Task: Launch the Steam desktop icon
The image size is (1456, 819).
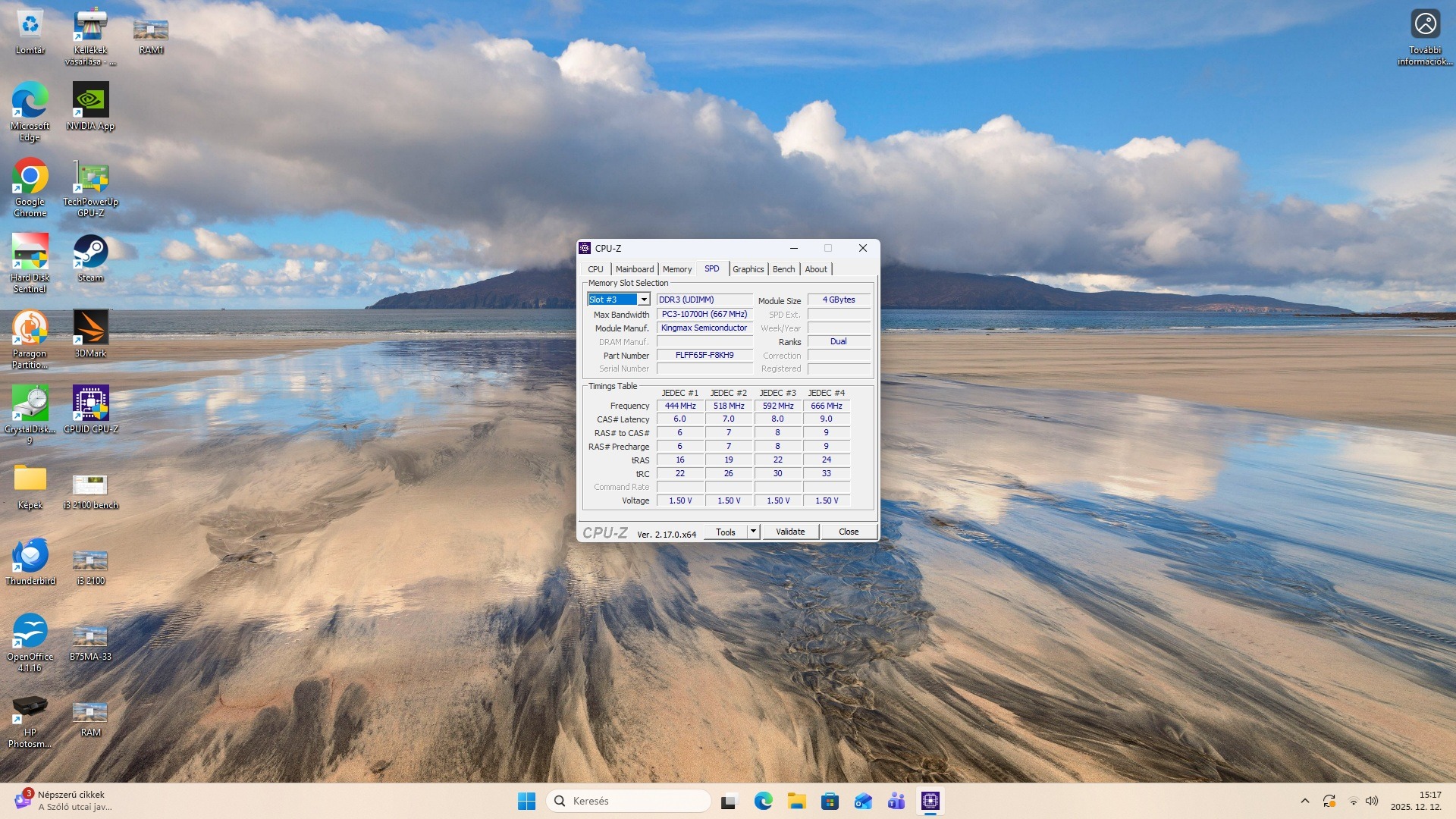Action: [x=90, y=253]
